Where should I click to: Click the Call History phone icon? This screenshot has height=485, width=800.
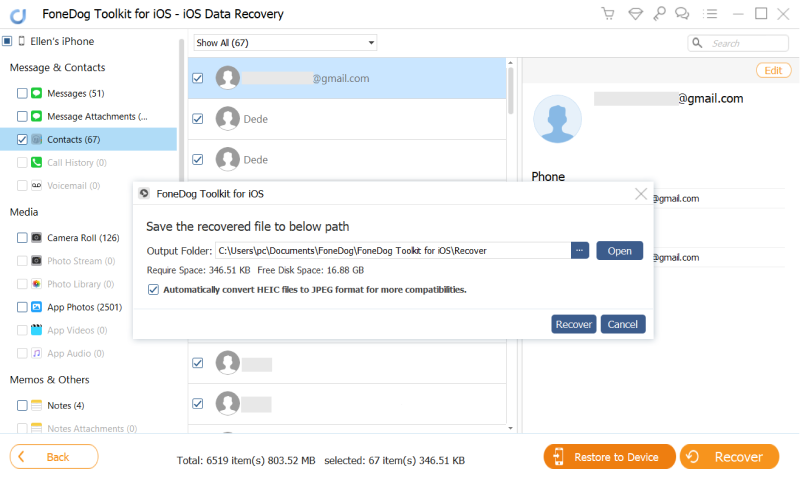tap(36, 162)
